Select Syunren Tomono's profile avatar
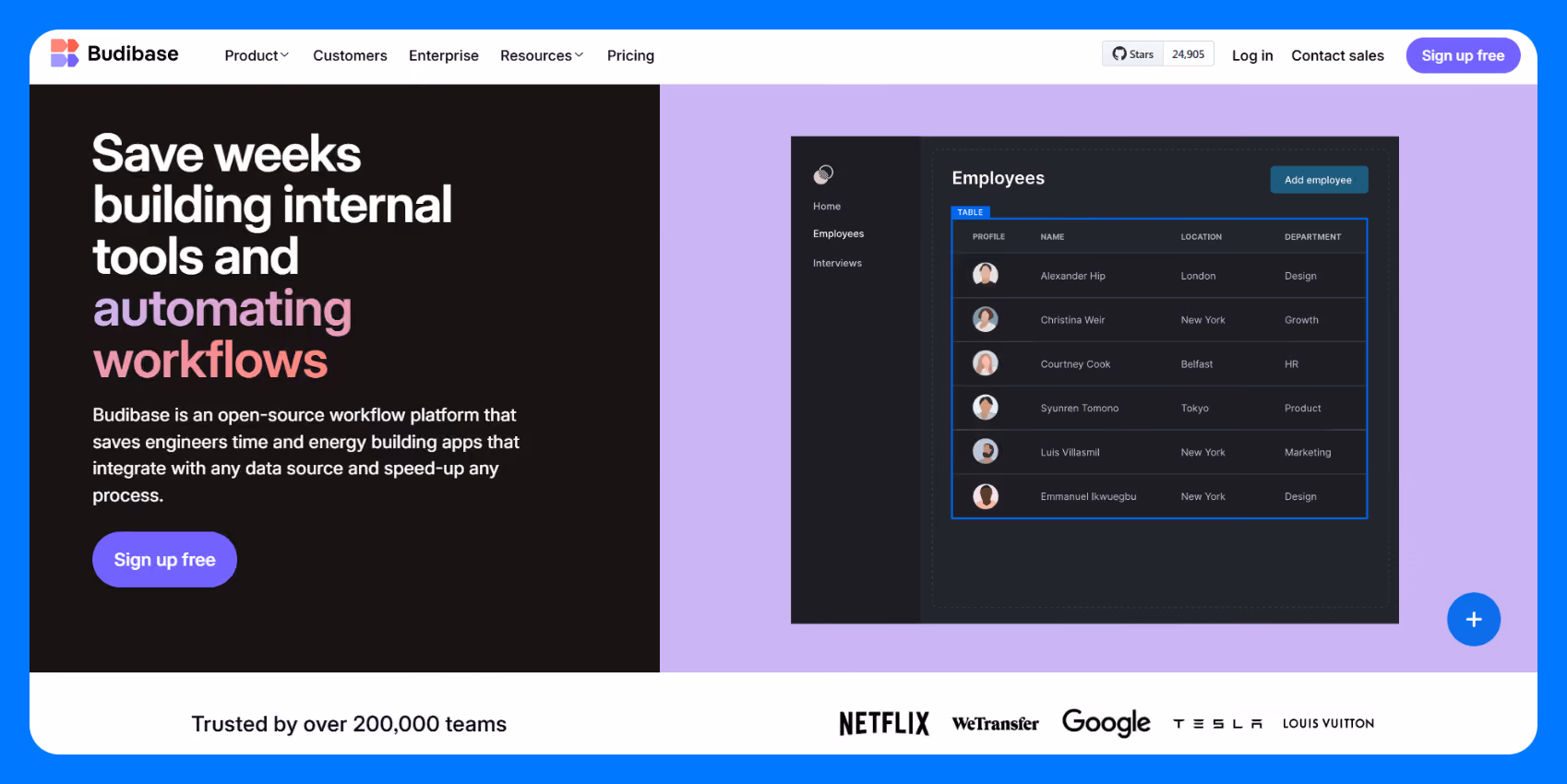The height and width of the screenshot is (784, 1567). [986, 408]
